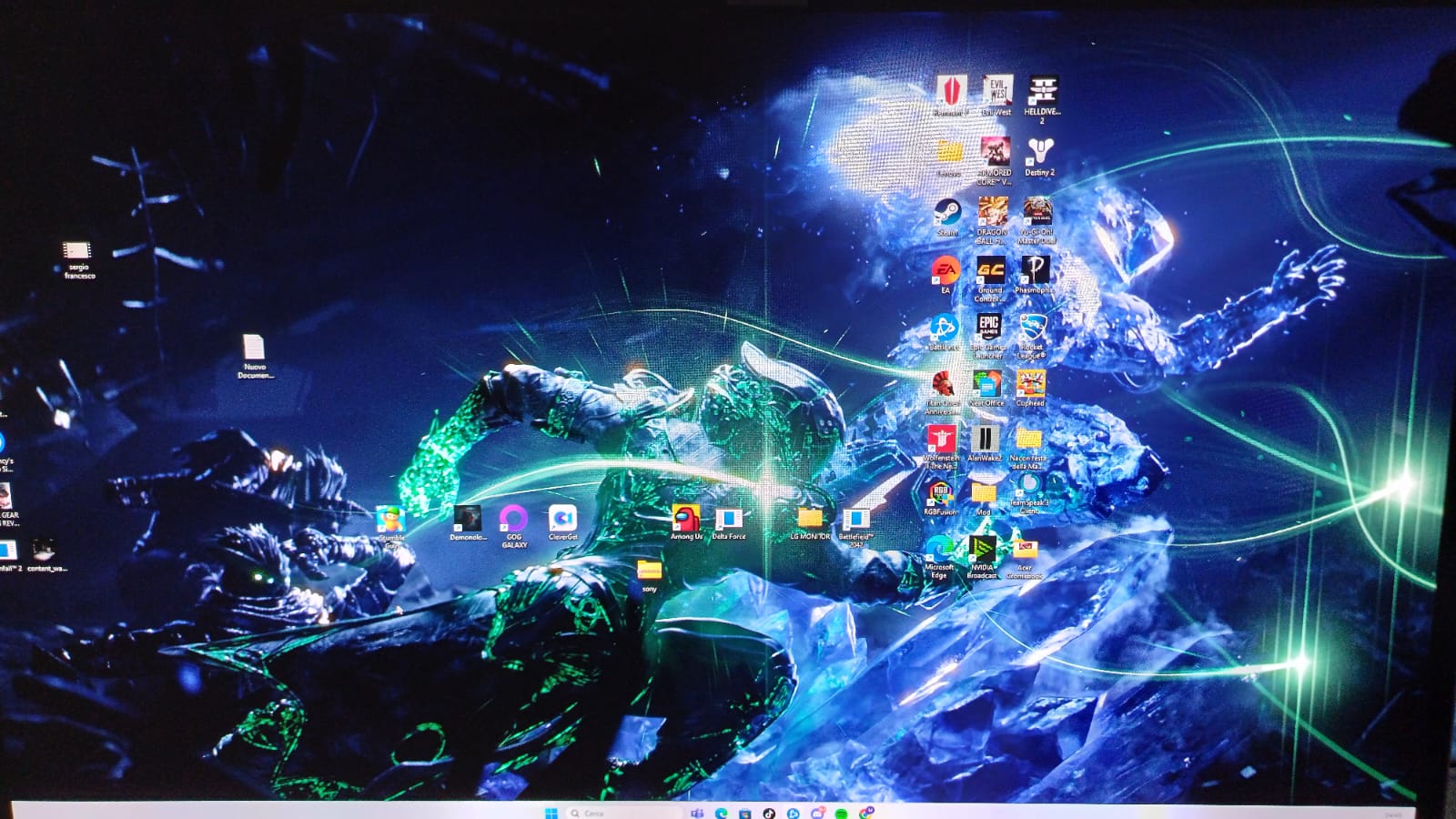
Task: Open the Evil West shortcut
Action: pos(996,92)
